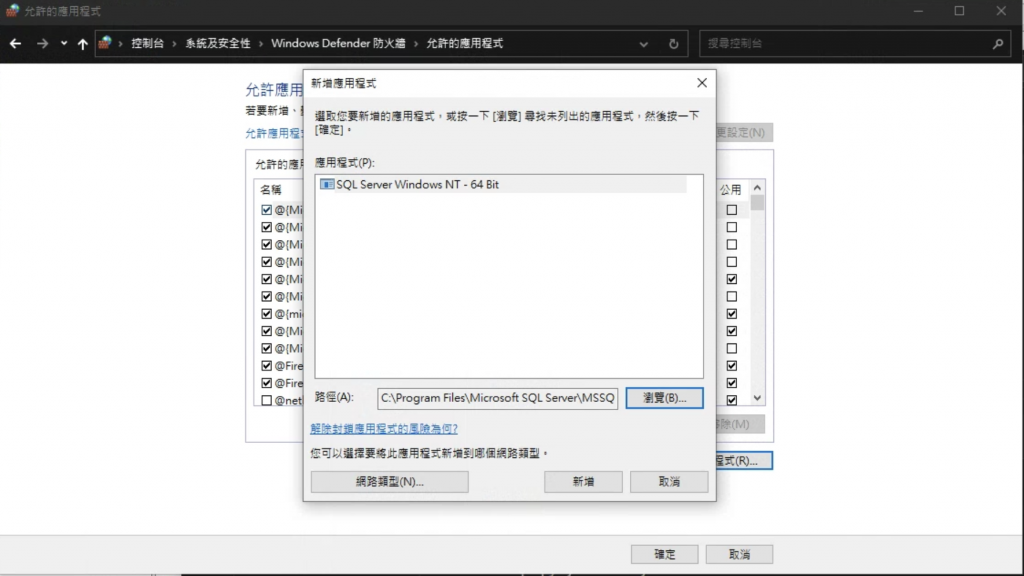Click the SQL Server application icon in list
Viewport: 1024px width, 576px height.
point(327,184)
